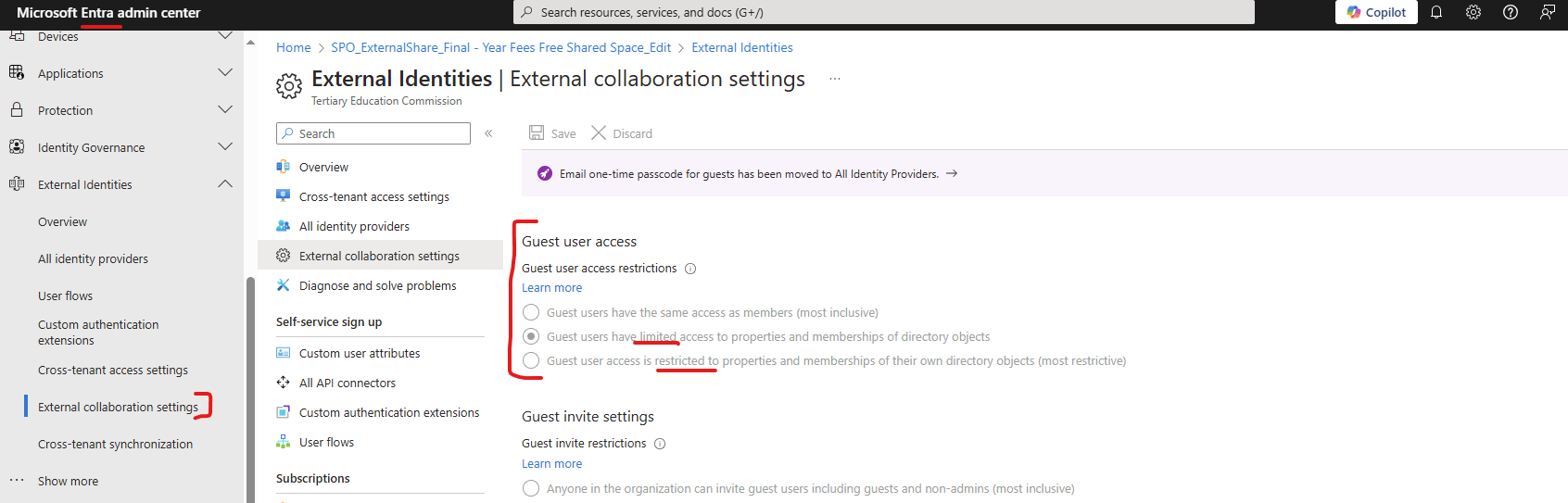1568x503 pixels.
Task: Collapse the External Identities section chevron
Action: click(x=225, y=183)
